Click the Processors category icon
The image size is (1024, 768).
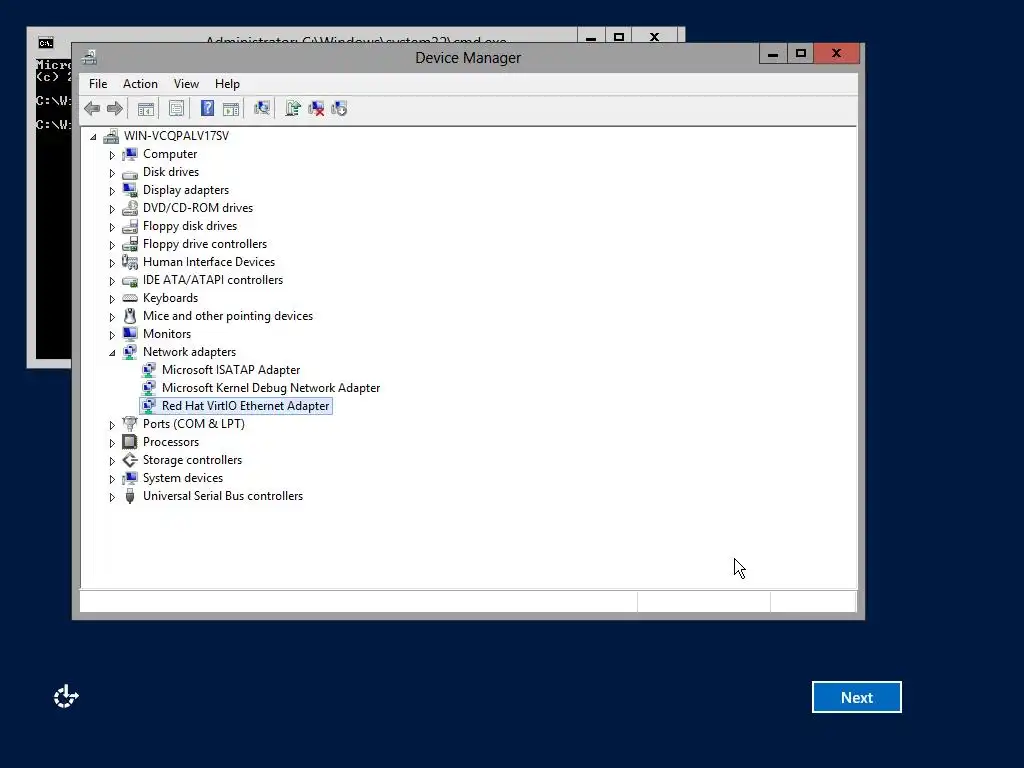pos(130,442)
